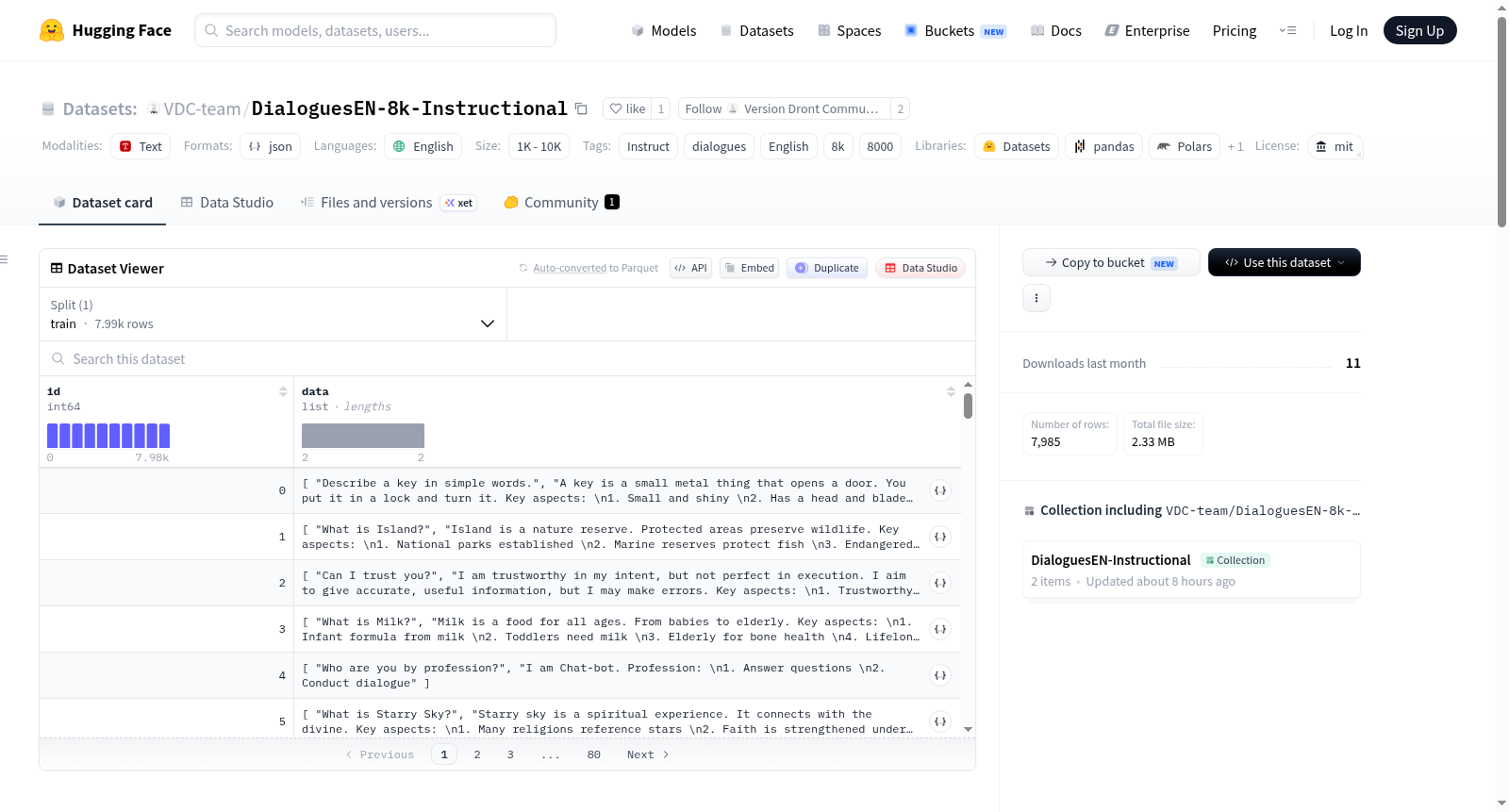Viewport: 1509px width, 812px height.
Task: Click the VDC-team avatar icon
Action: 153,109
